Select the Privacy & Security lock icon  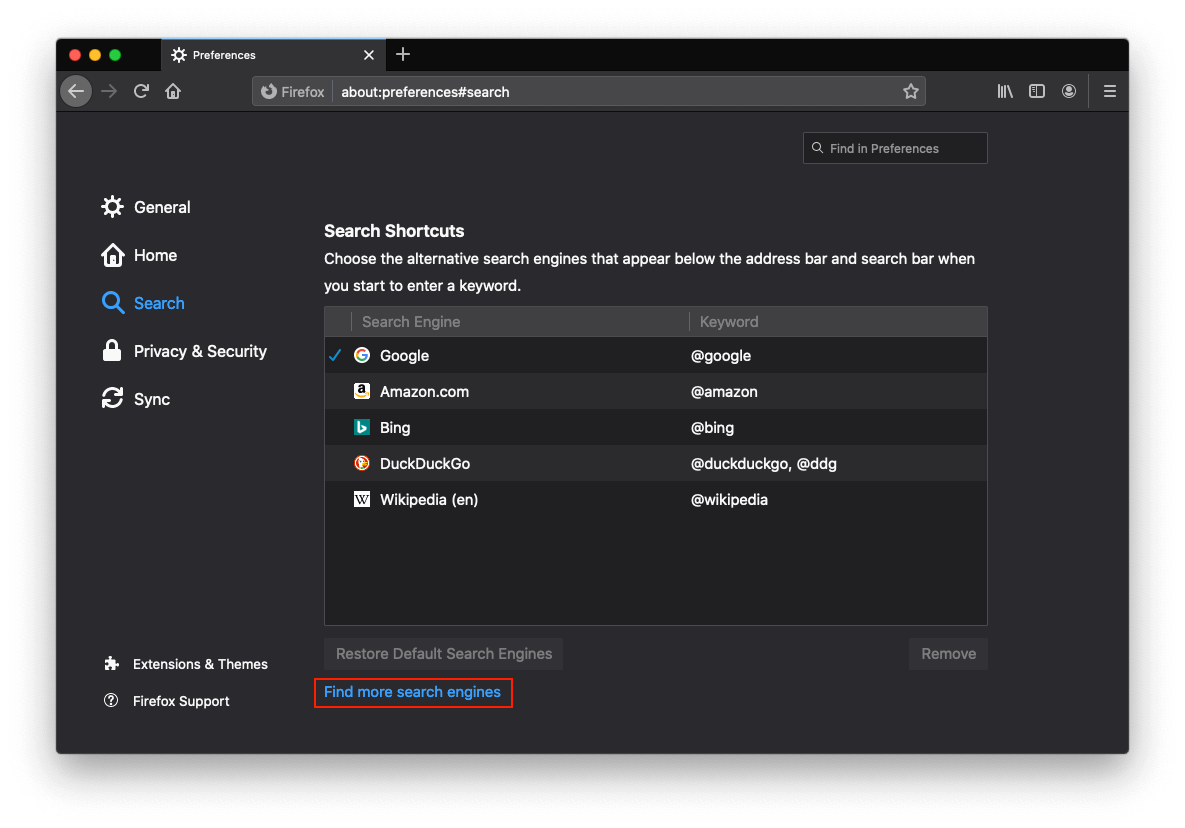[x=113, y=351]
